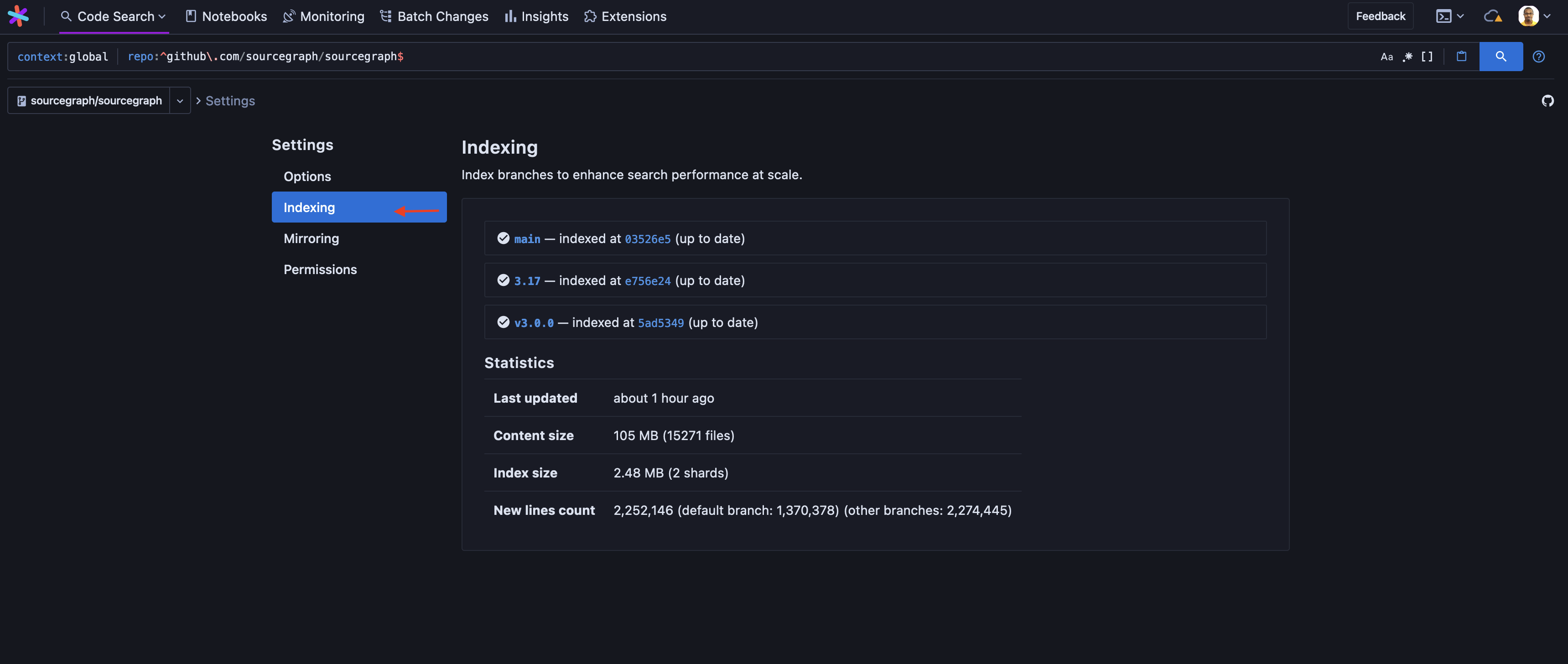Open commit e756e24 link
This screenshot has width=1568, height=664.
click(x=648, y=280)
